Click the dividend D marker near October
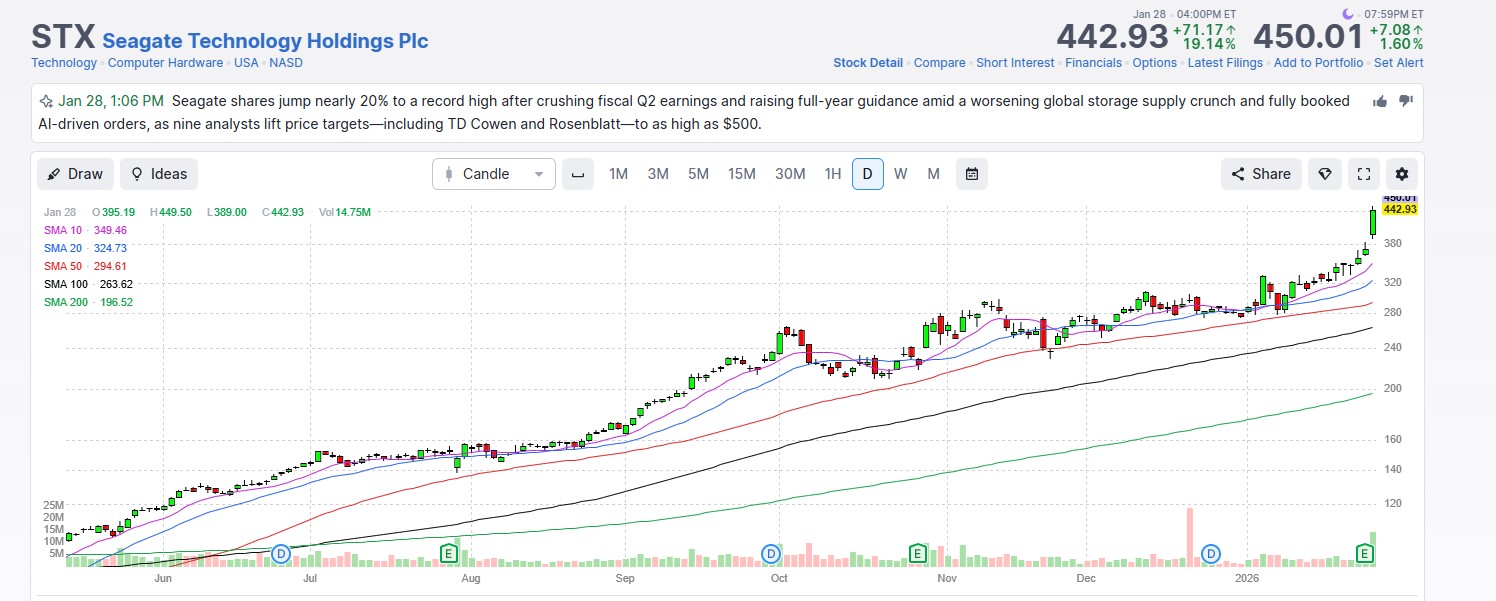The image size is (1496, 601). (771, 553)
